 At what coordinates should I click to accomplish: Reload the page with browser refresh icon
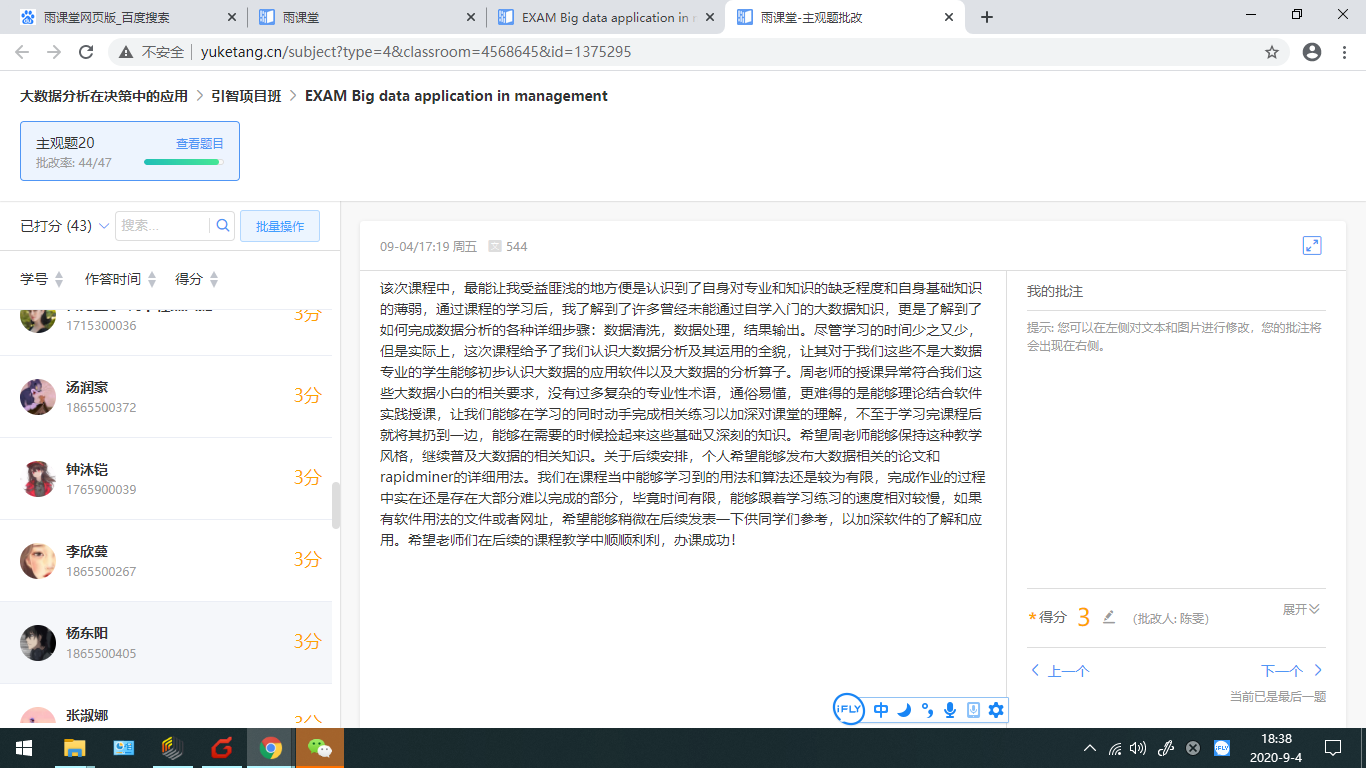pyautogui.click(x=86, y=52)
